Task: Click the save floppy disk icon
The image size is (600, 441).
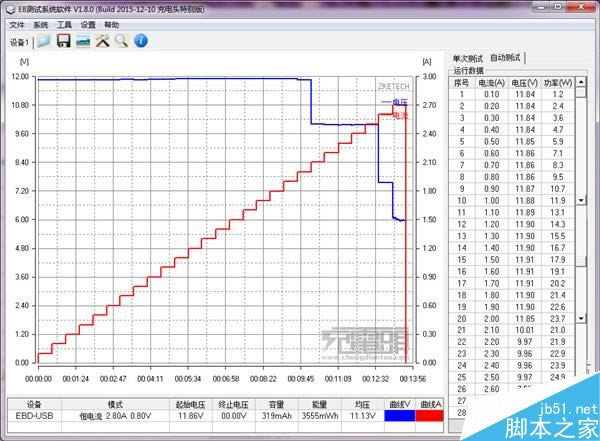Action: coord(63,42)
